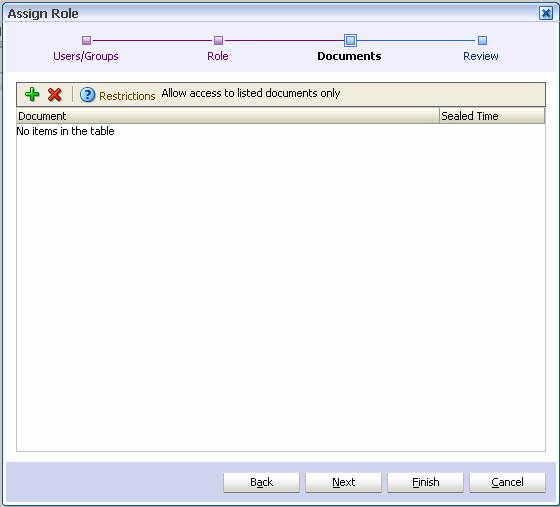Go to the Role step label
This screenshot has width=560, height=507.
218,56
